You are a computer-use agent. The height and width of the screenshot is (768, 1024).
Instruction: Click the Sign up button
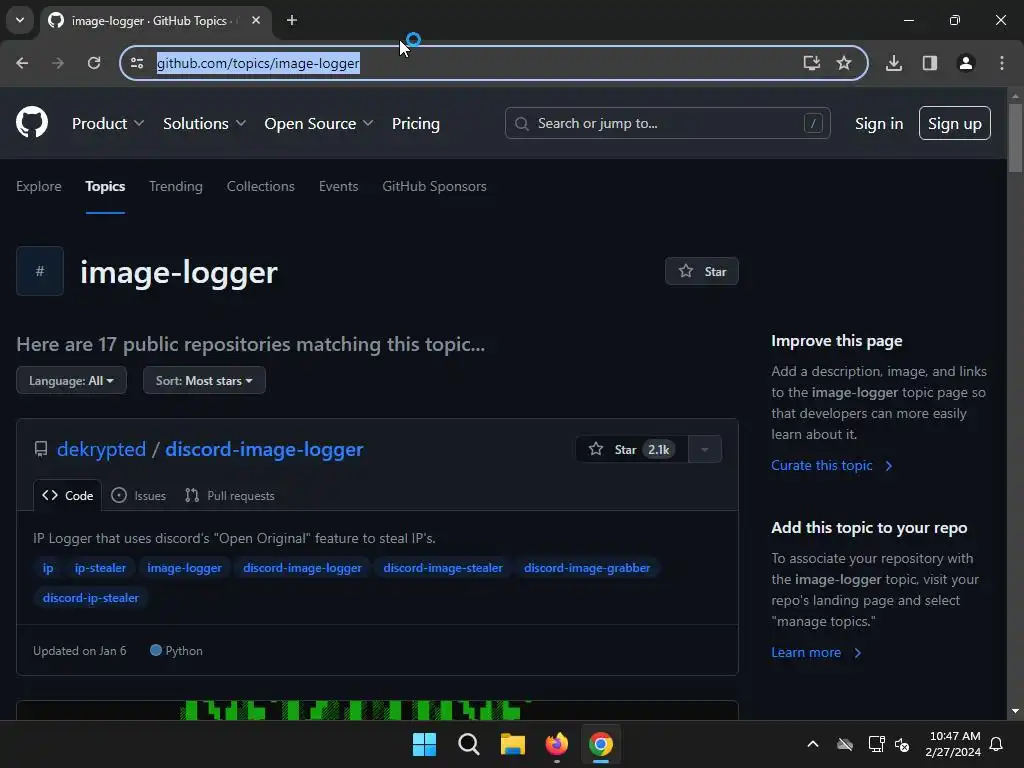pos(955,123)
